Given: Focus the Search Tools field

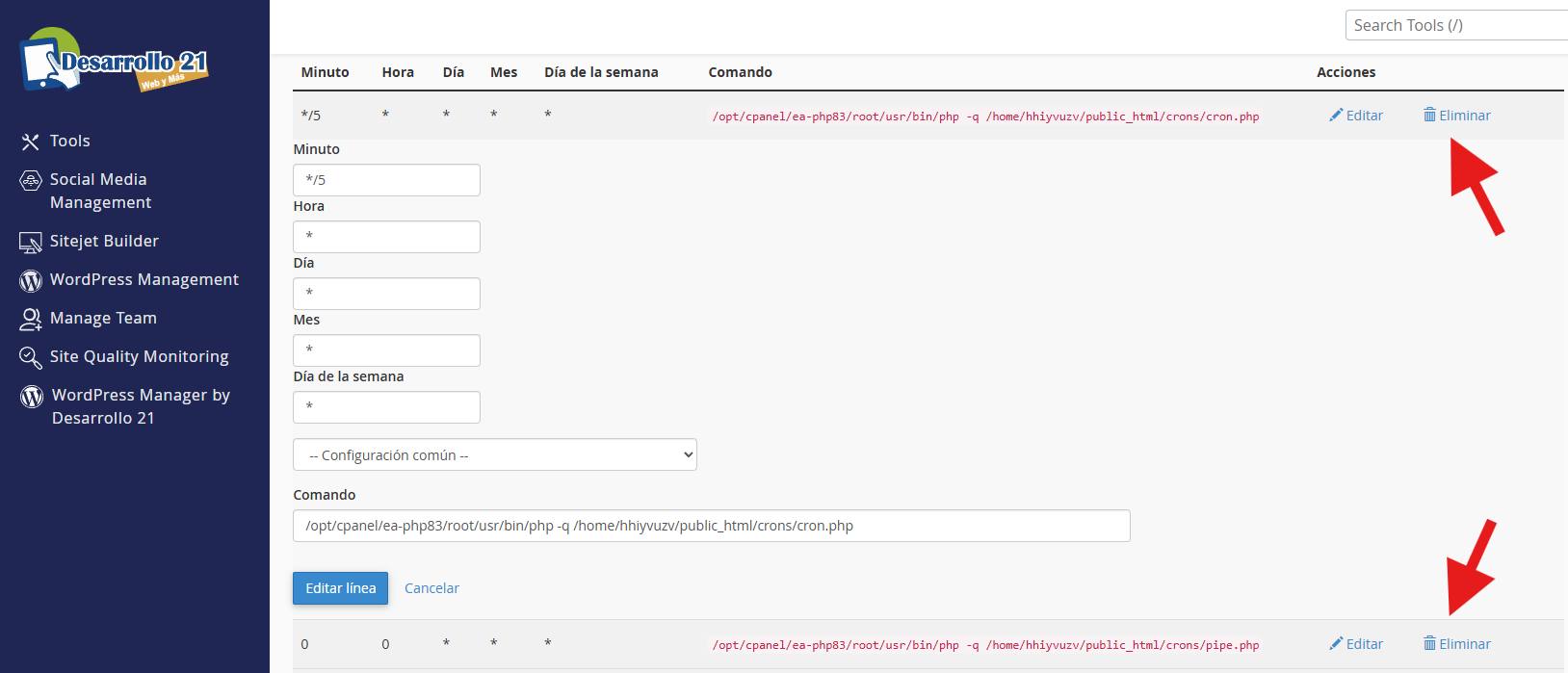Looking at the screenshot, I should [x=1456, y=25].
